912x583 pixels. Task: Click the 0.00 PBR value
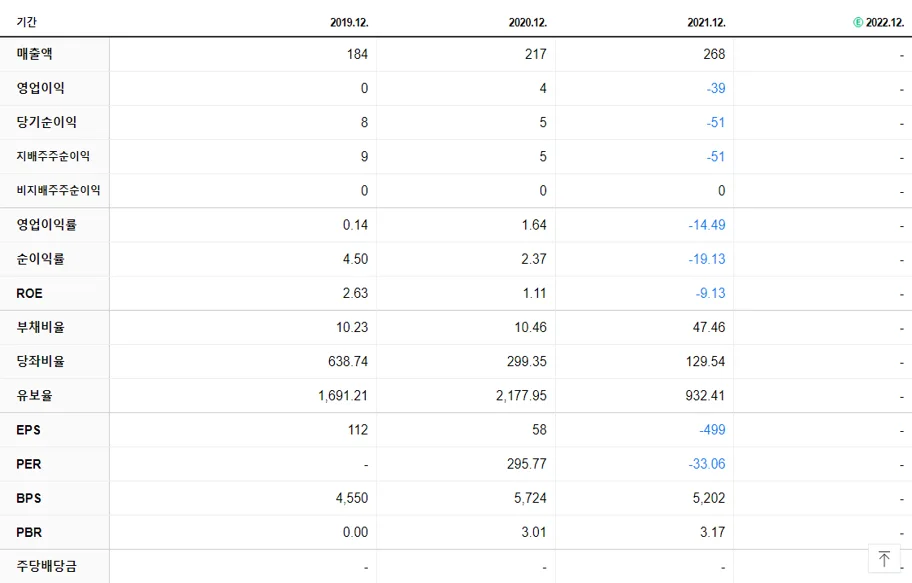[x=355, y=532]
